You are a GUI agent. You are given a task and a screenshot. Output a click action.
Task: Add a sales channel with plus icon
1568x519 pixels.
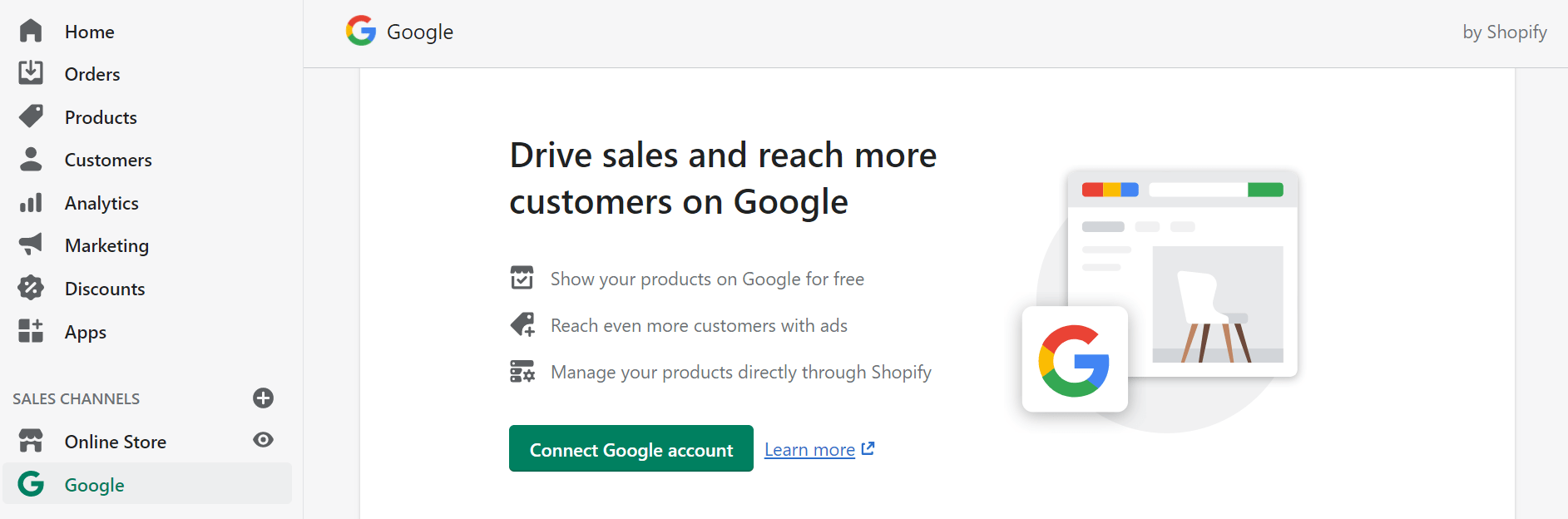263,398
